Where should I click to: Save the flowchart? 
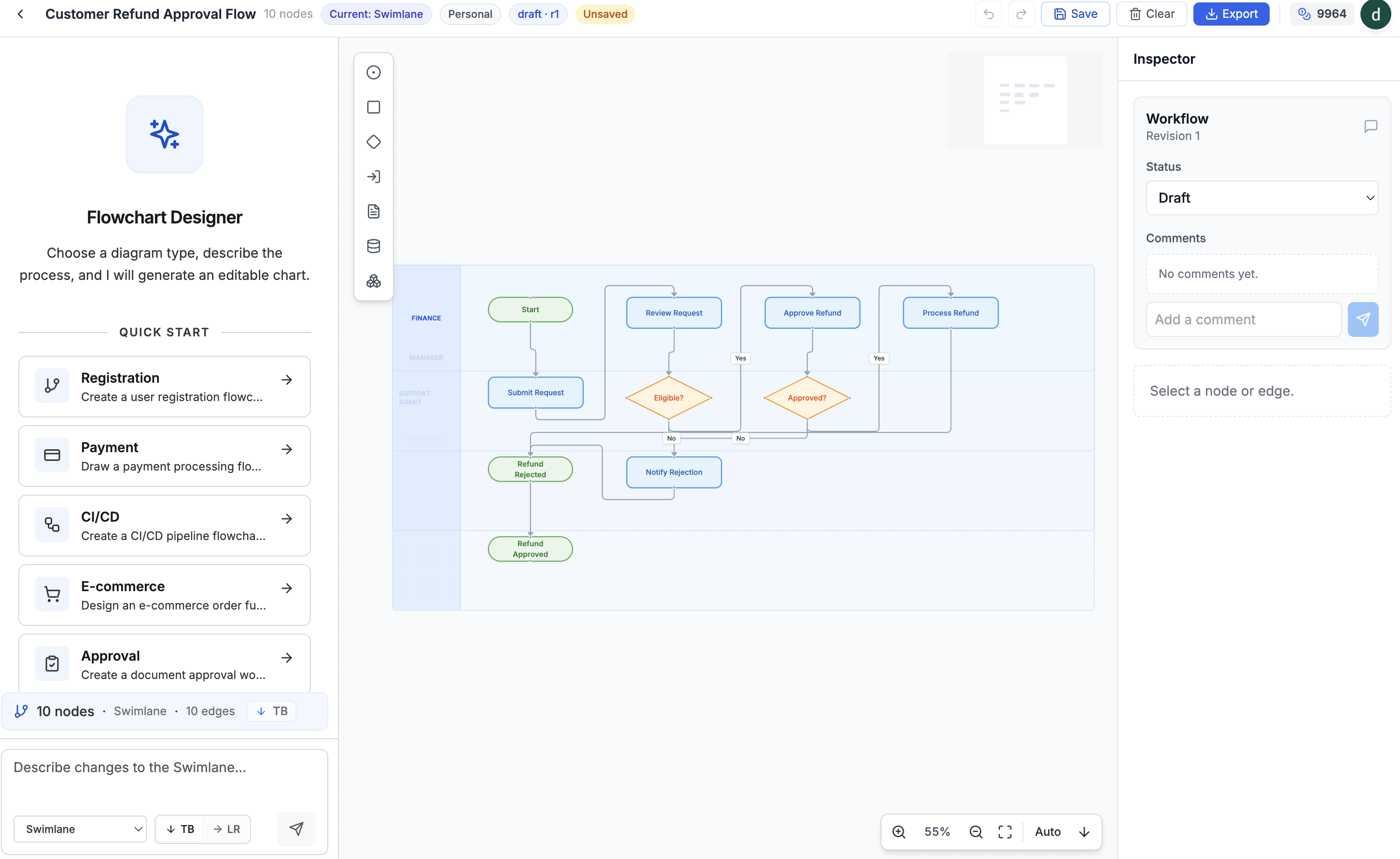[x=1075, y=14]
